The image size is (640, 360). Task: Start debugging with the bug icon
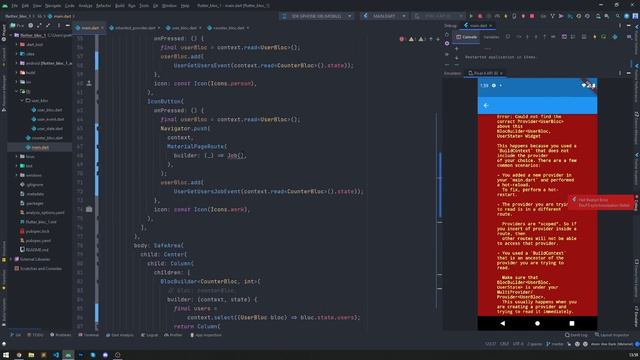(x=480, y=16)
